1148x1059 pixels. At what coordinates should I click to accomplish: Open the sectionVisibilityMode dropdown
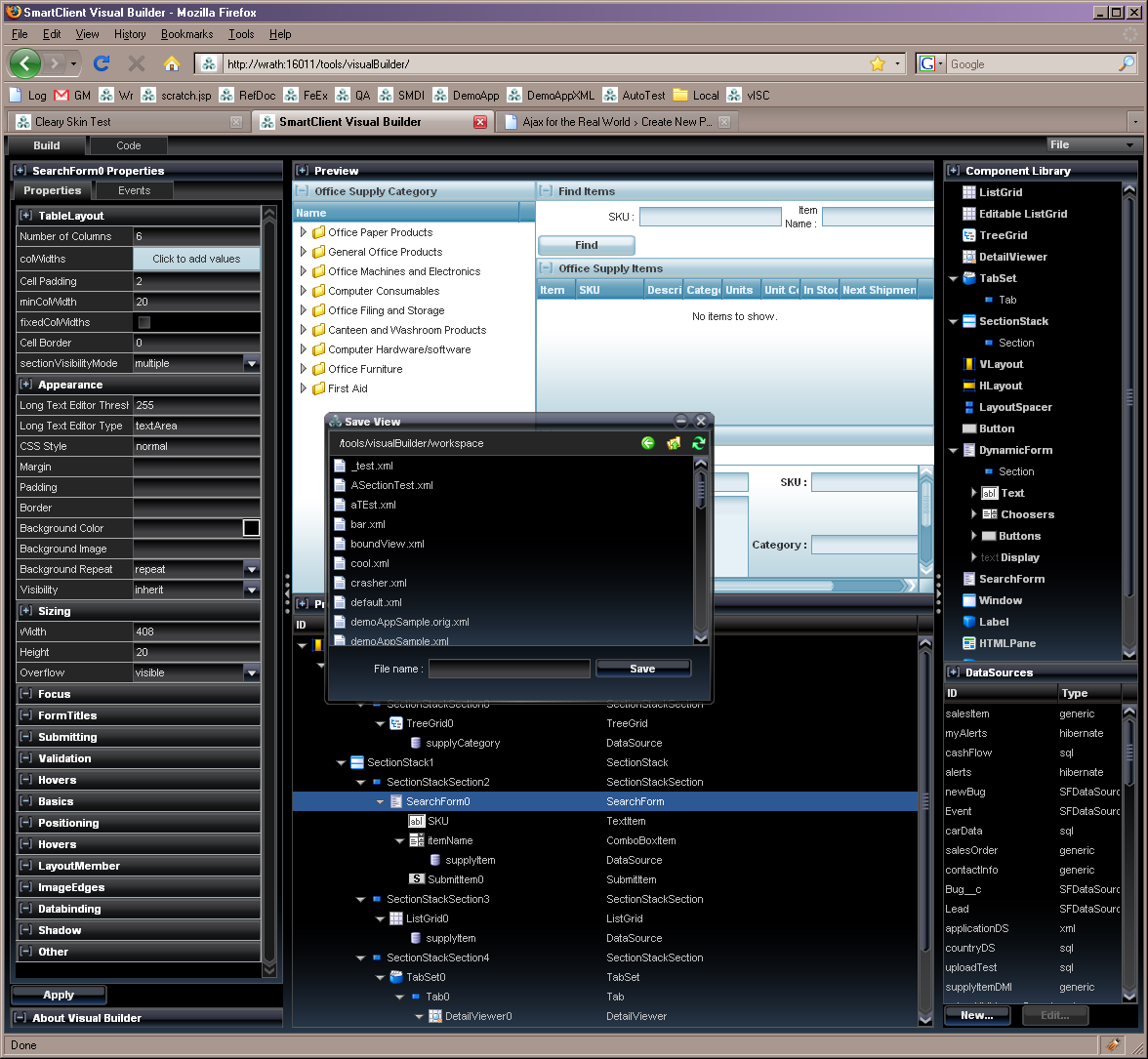tap(252, 363)
